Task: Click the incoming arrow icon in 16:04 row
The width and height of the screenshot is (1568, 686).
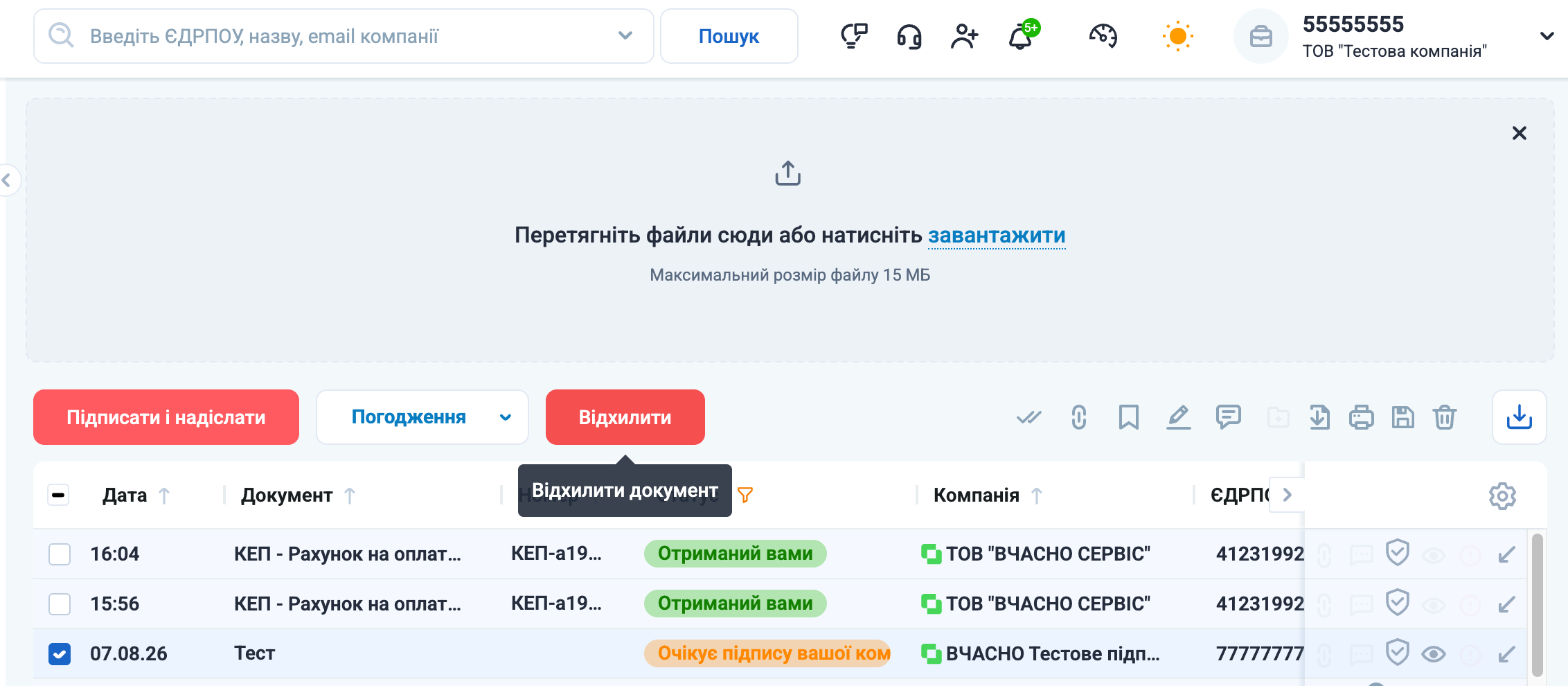Action: click(x=1506, y=554)
